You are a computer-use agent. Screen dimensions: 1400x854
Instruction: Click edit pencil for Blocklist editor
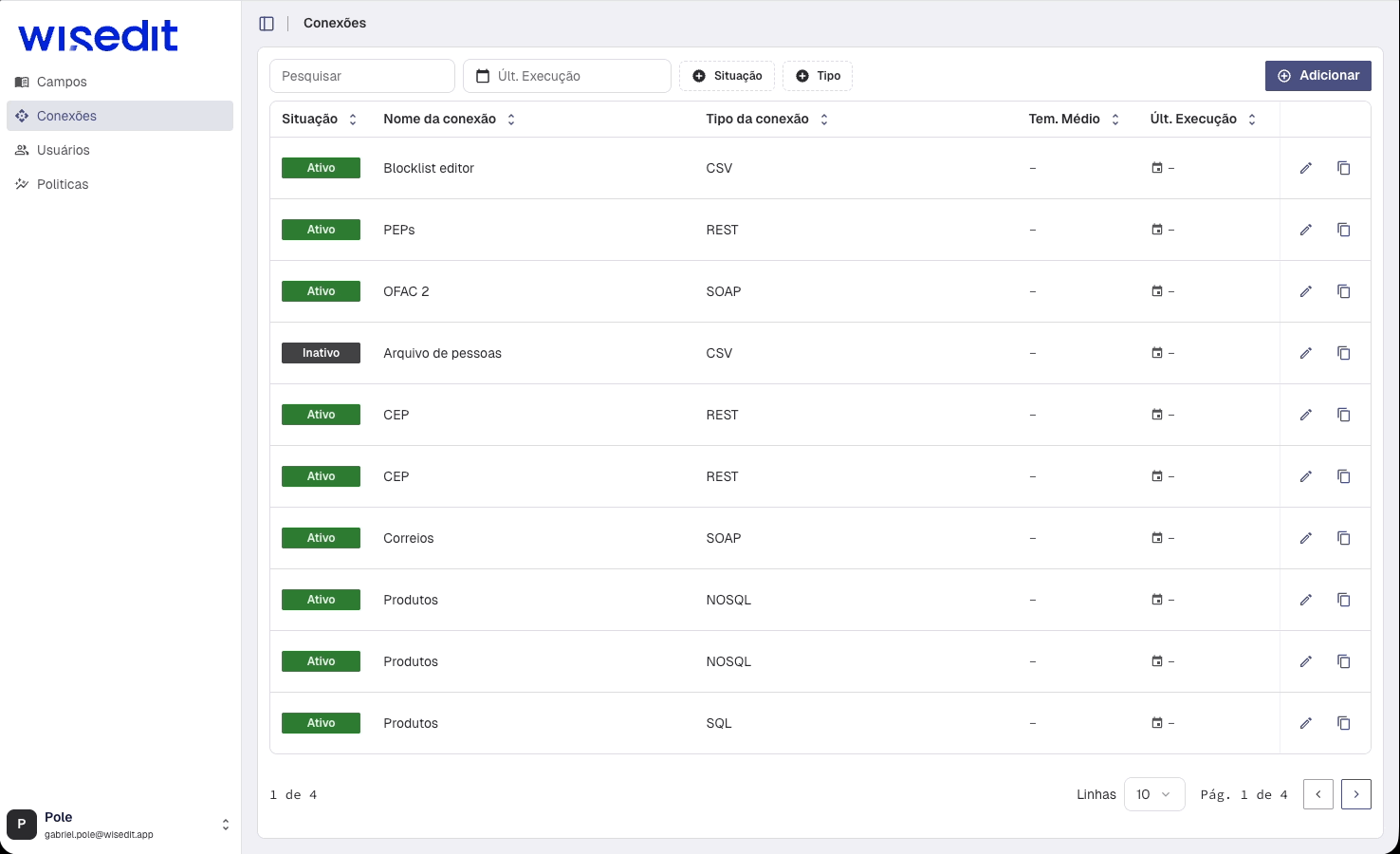pyautogui.click(x=1306, y=168)
